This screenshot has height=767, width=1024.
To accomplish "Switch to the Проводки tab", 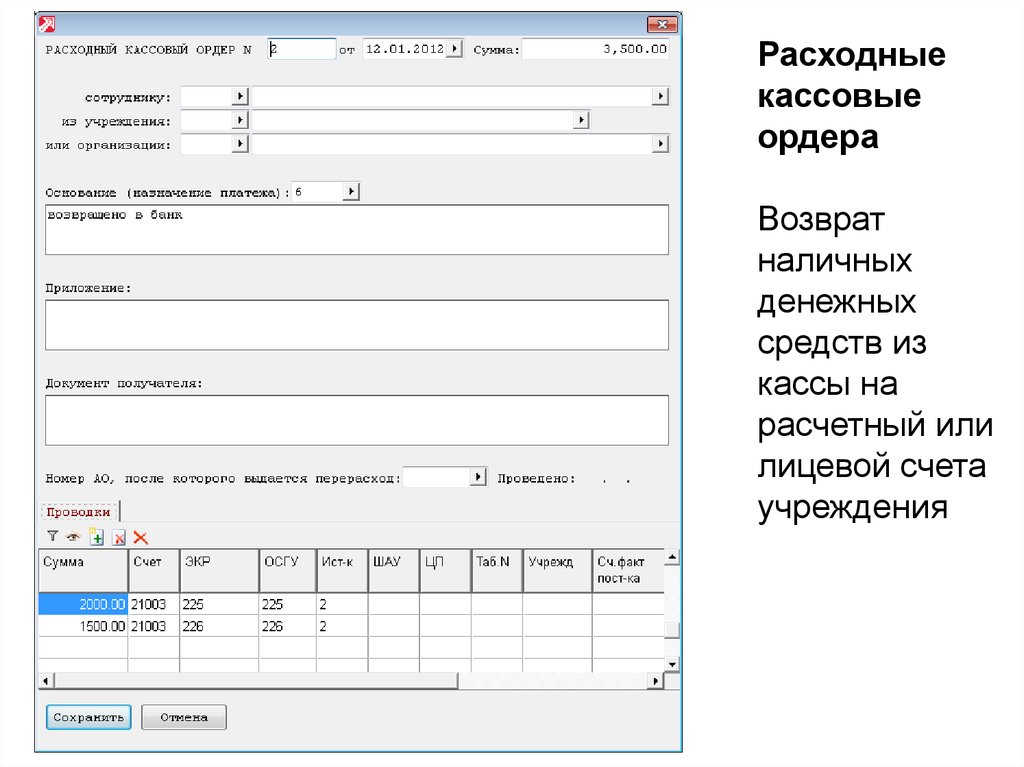I will coord(78,511).
